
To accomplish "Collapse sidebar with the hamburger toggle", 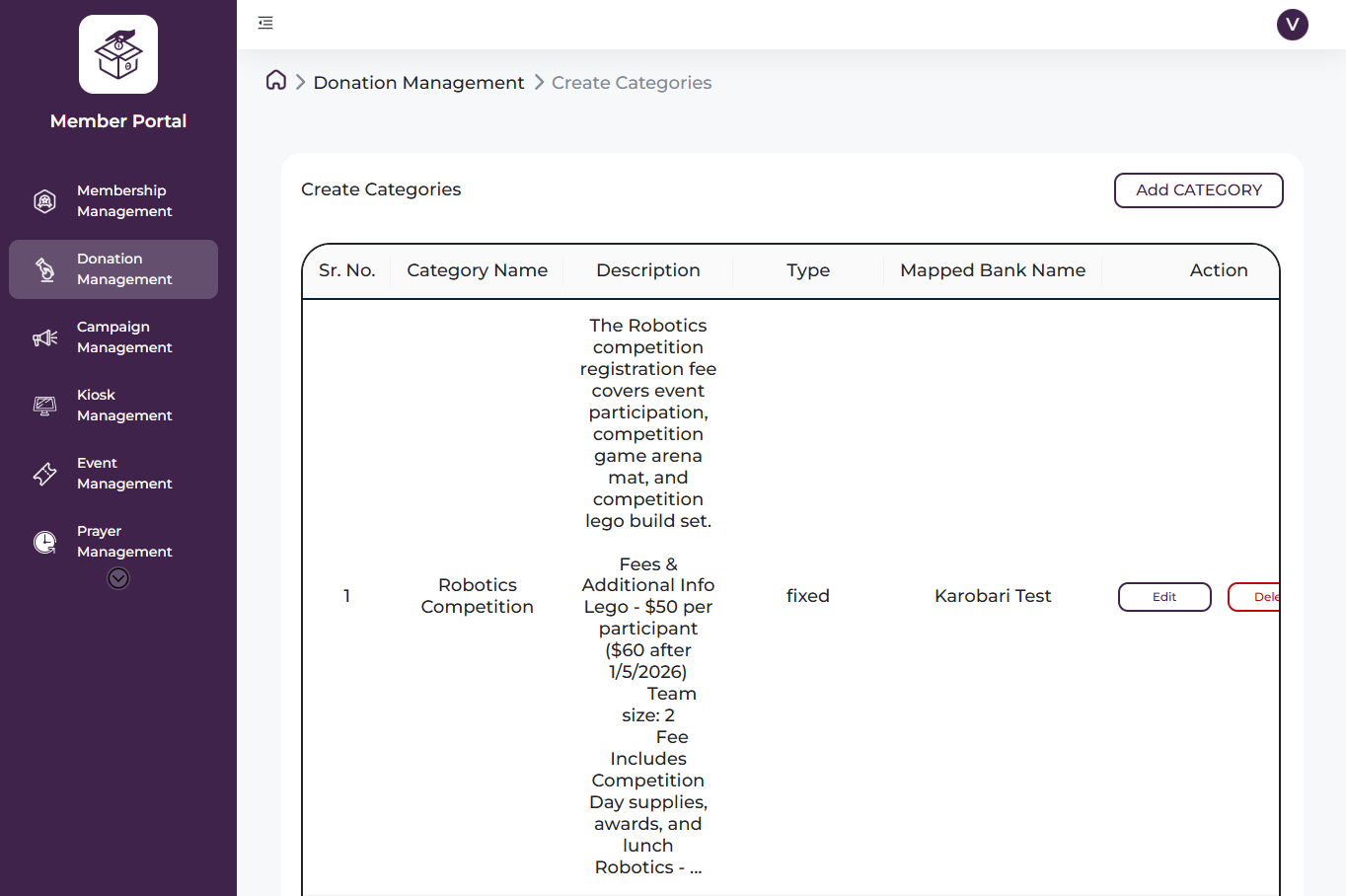I will tap(265, 23).
